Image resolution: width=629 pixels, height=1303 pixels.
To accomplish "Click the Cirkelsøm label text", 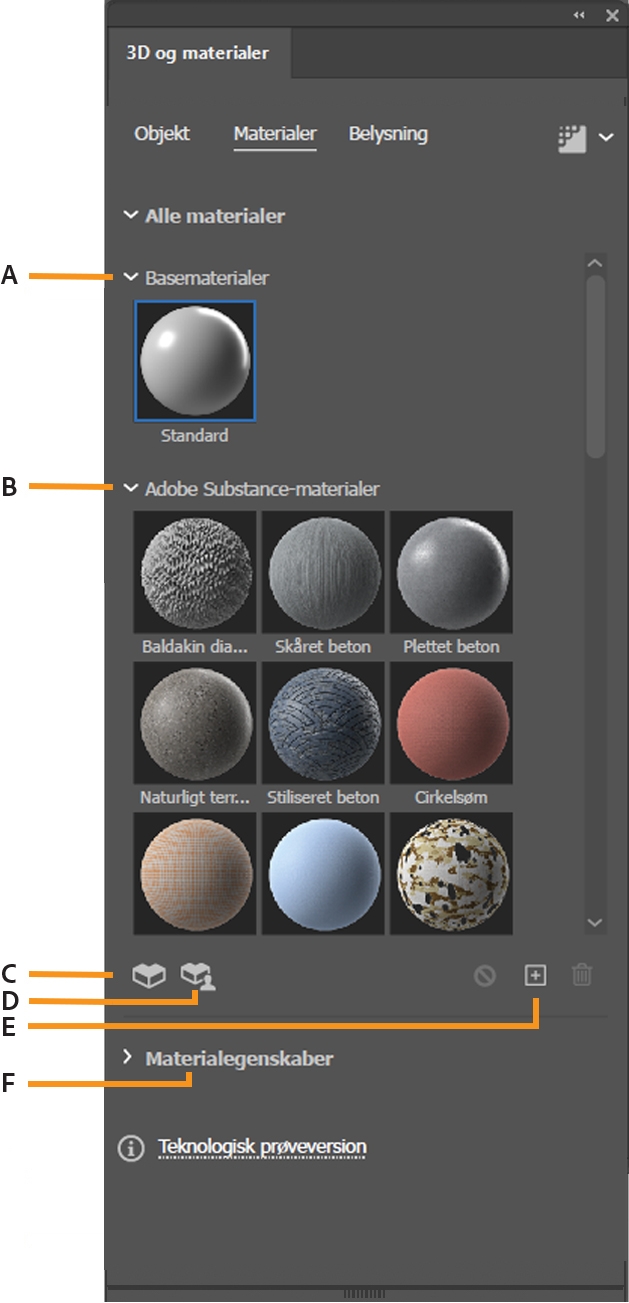I will 451,797.
